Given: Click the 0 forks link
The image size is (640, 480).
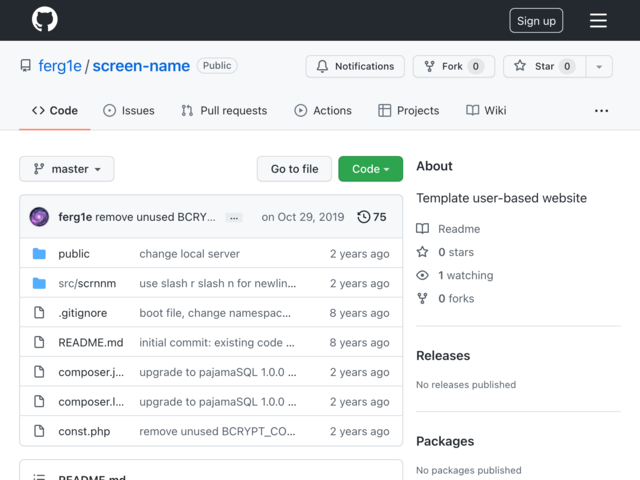Looking at the screenshot, I should (456, 298).
